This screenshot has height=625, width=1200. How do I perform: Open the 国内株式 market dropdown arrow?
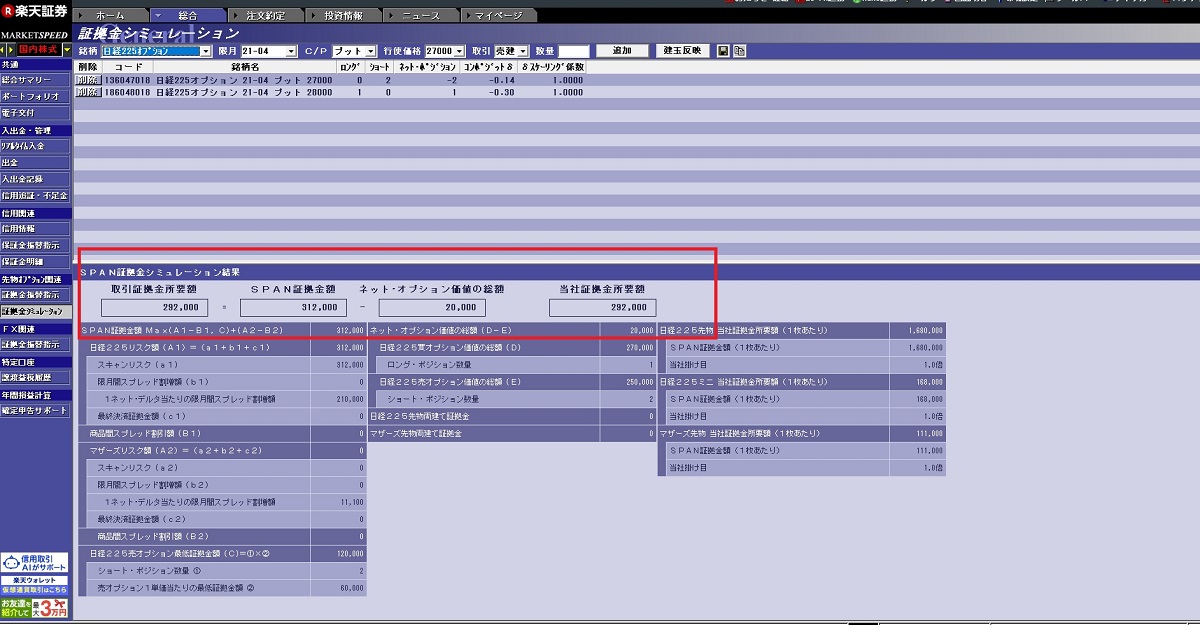coord(67,49)
